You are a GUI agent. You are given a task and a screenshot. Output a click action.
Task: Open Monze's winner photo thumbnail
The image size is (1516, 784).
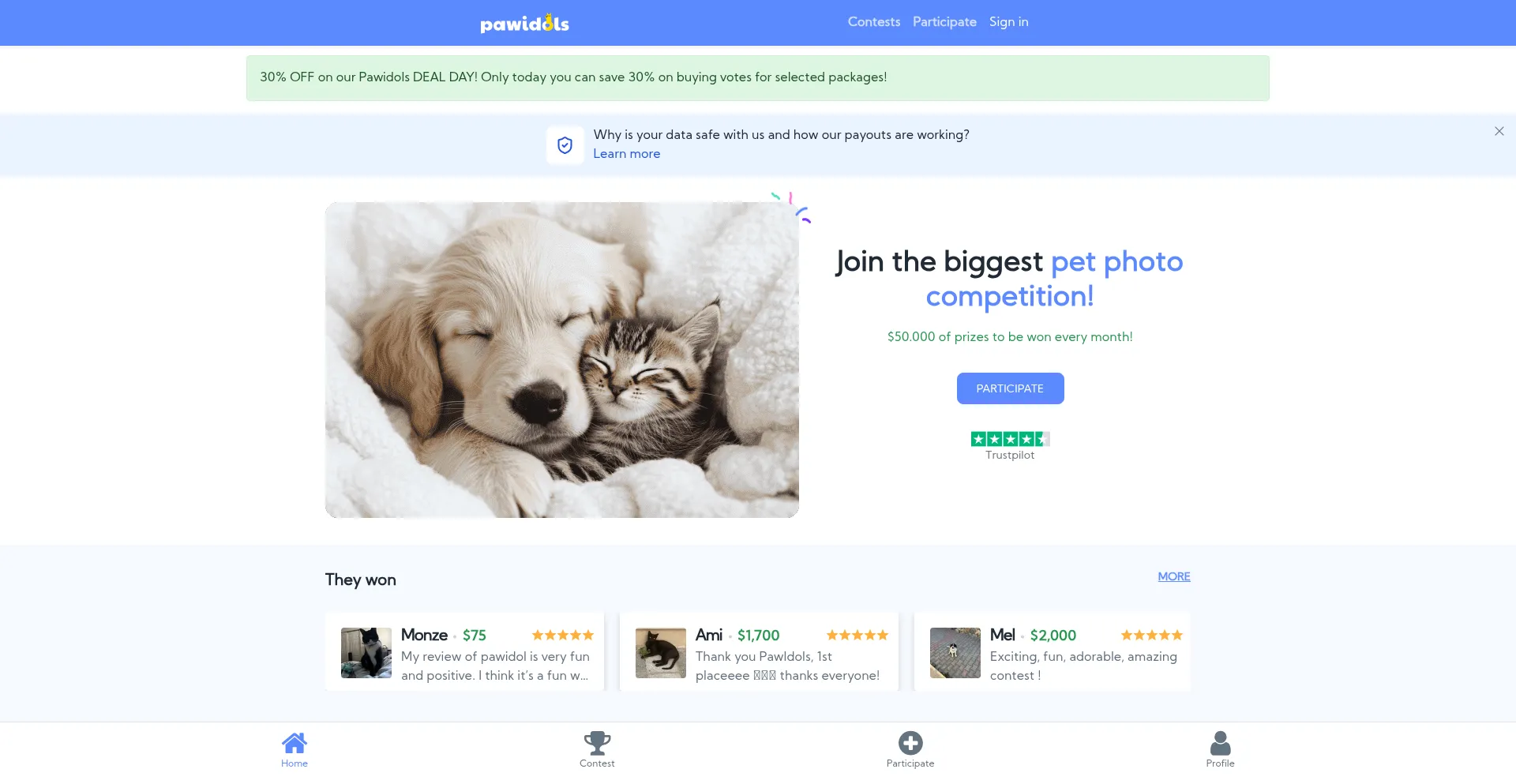(366, 653)
